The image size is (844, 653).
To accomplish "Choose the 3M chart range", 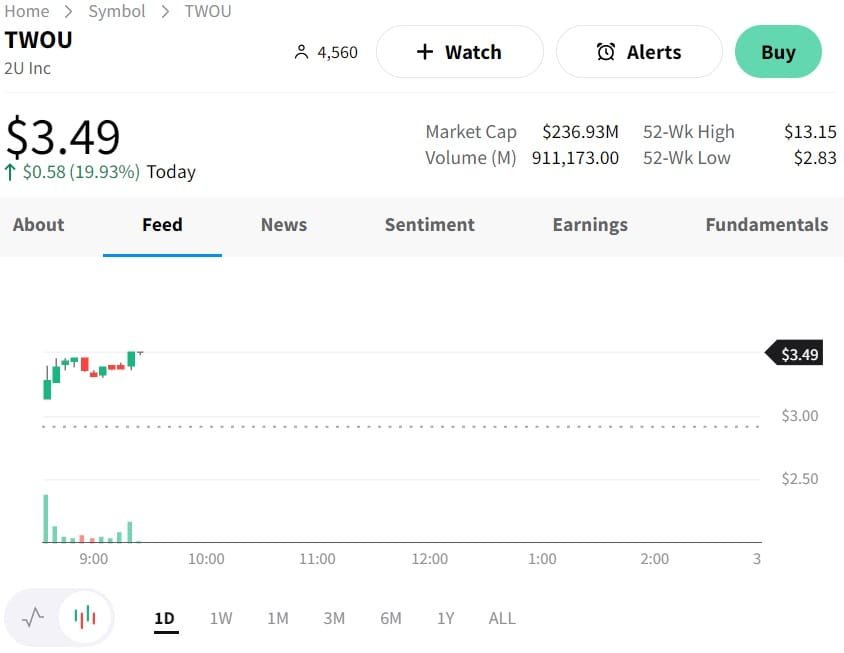I will click(334, 618).
